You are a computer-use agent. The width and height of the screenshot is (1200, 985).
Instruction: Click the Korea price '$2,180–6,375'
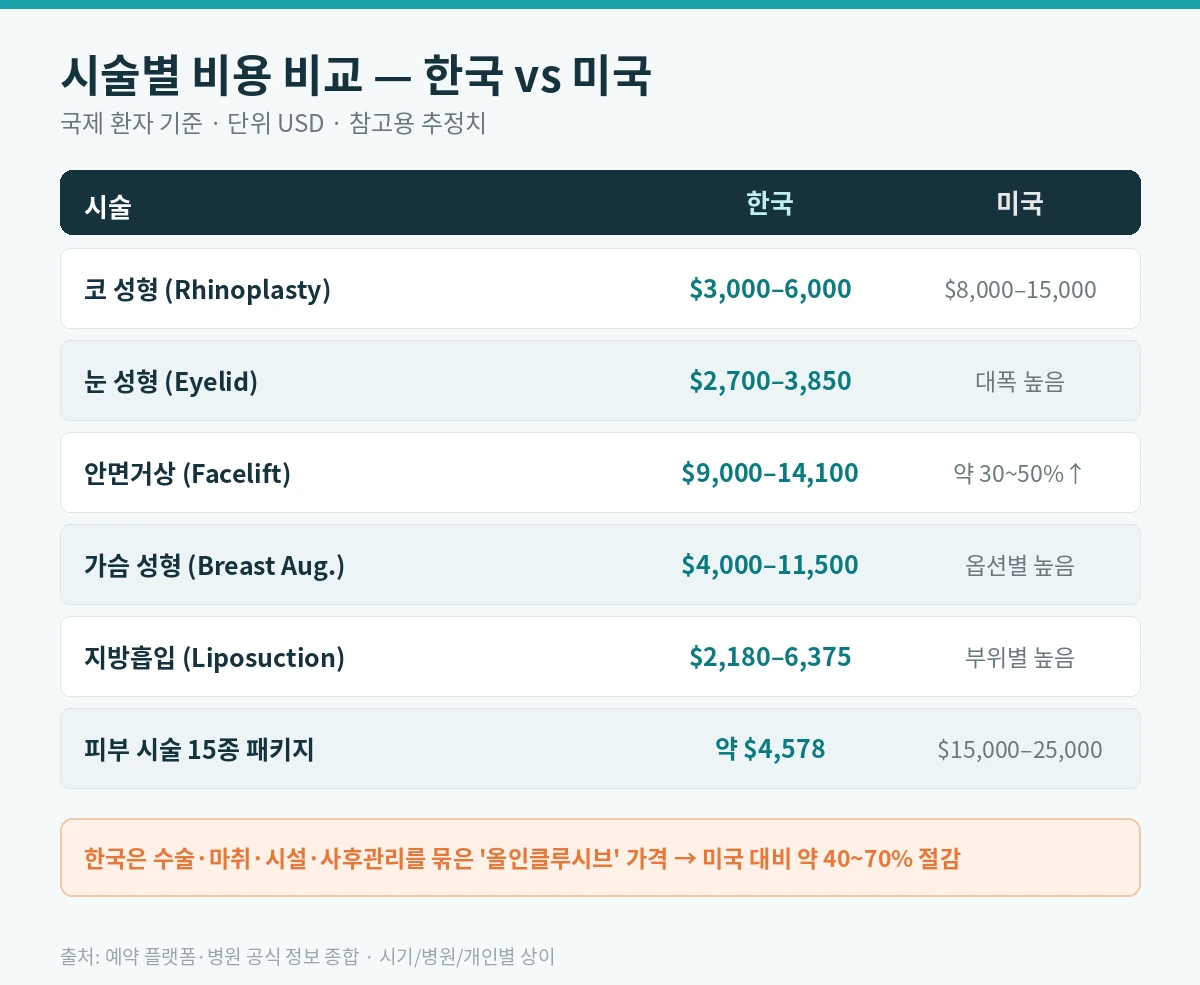click(x=770, y=657)
